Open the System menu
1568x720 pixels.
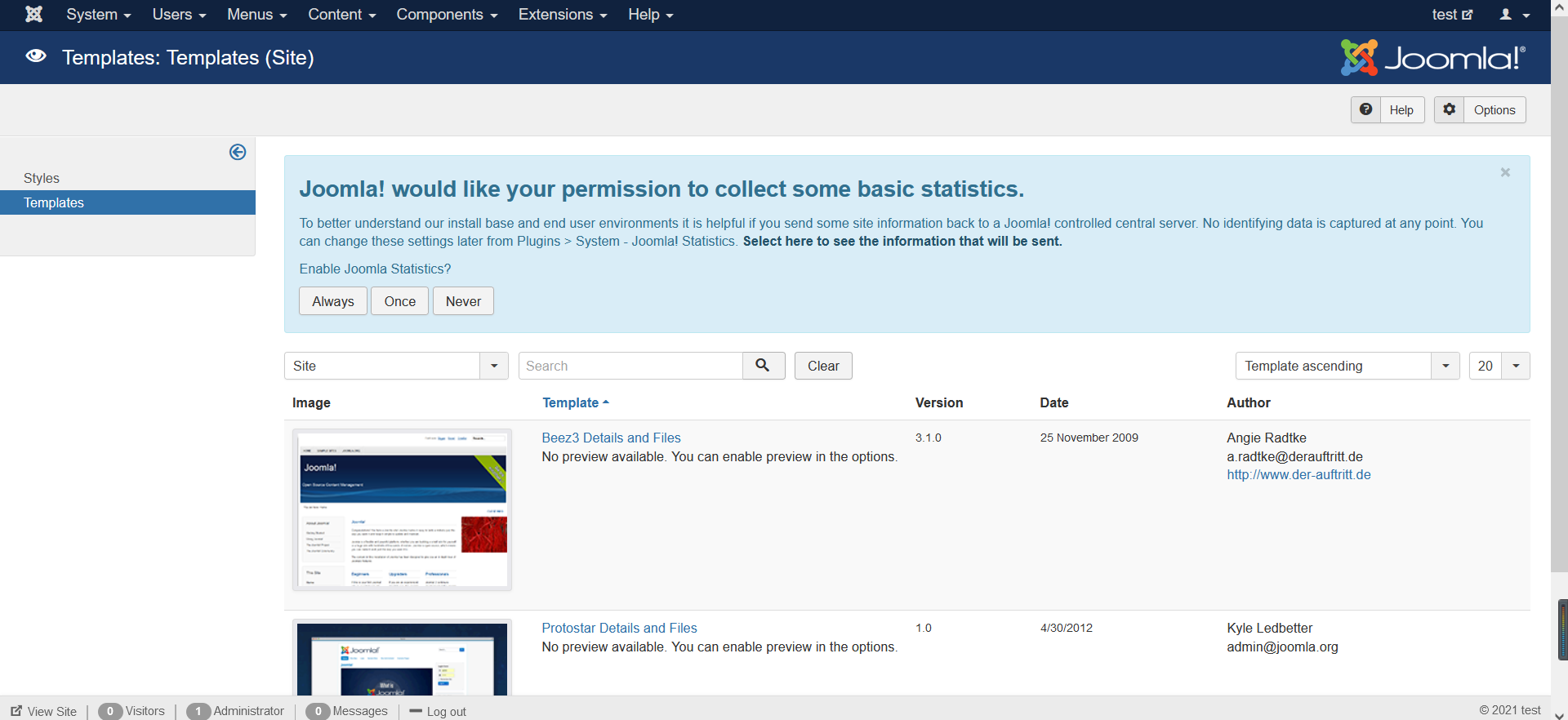pos(99,15)
